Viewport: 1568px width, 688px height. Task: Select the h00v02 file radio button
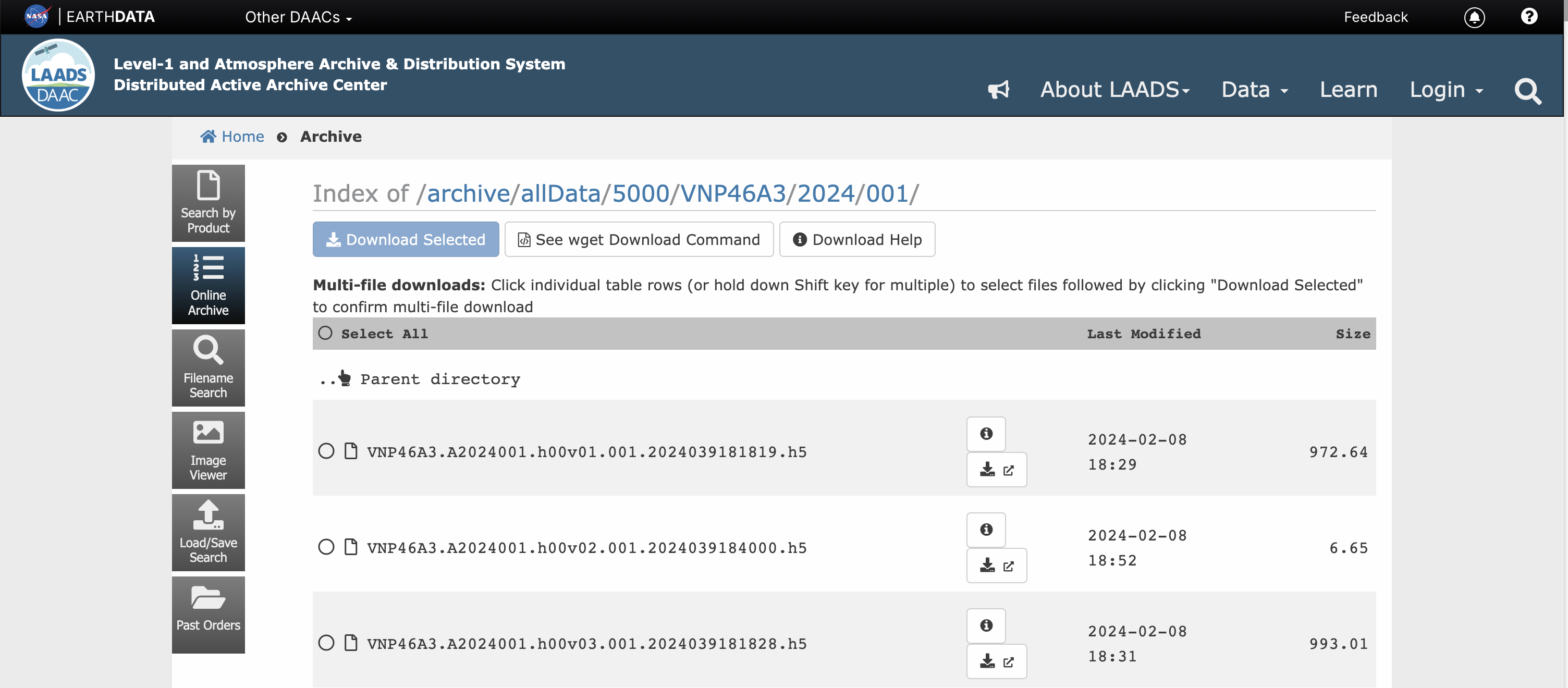(x=326, y=547)
